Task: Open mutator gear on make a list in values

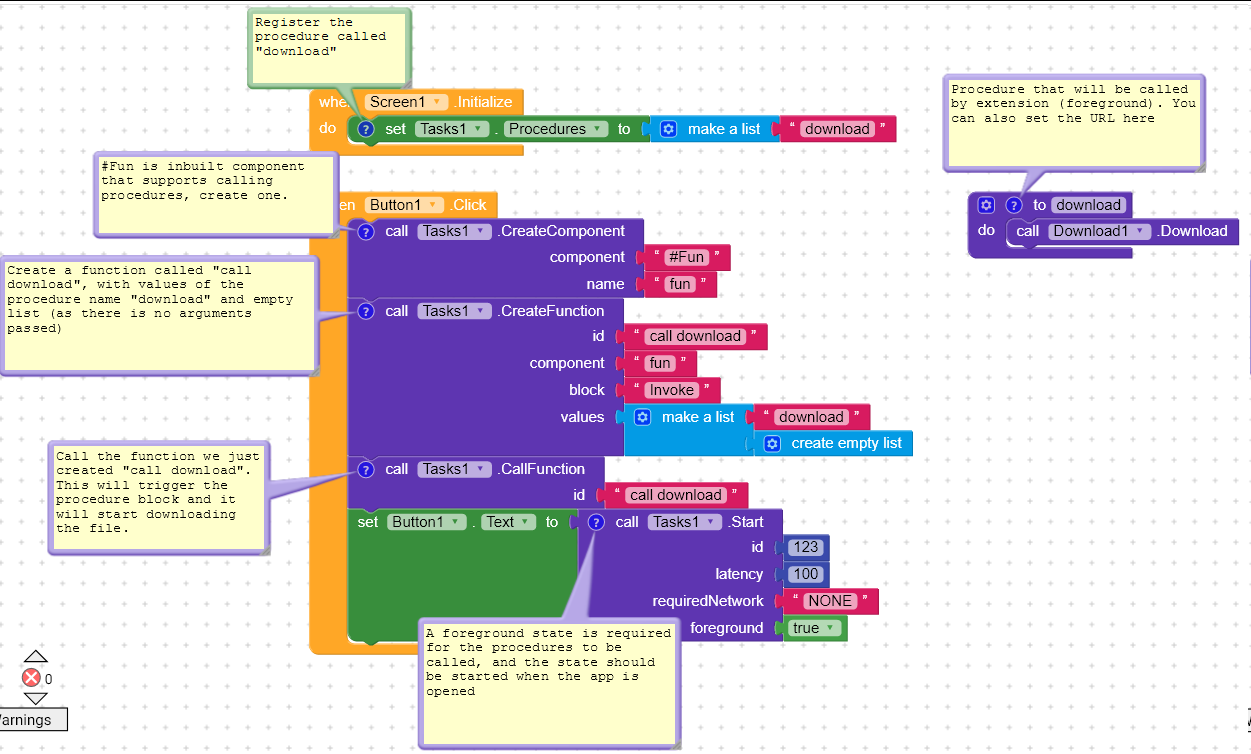Action: 643,417
